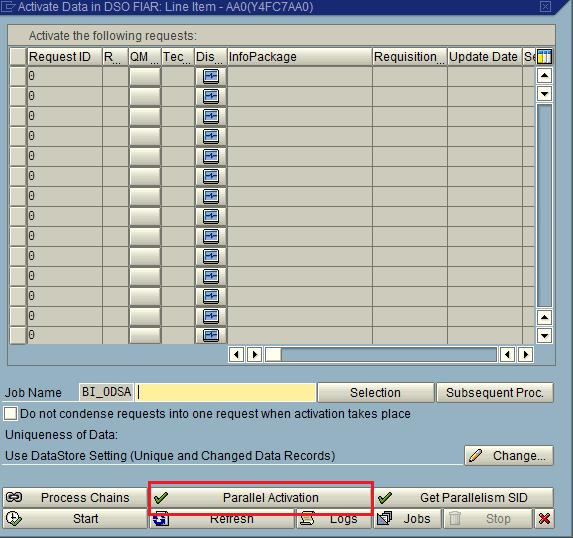Open display icon in eleventh request row
This screenshot has height=538, width=573.
tap(211, 275)
